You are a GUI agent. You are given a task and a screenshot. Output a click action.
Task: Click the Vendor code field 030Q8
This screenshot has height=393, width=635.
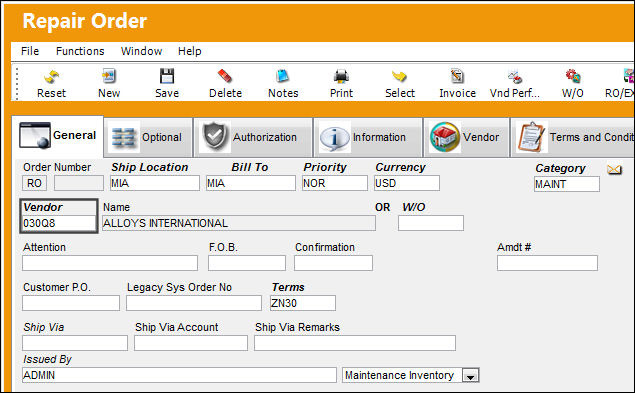[x=58, y=223]
